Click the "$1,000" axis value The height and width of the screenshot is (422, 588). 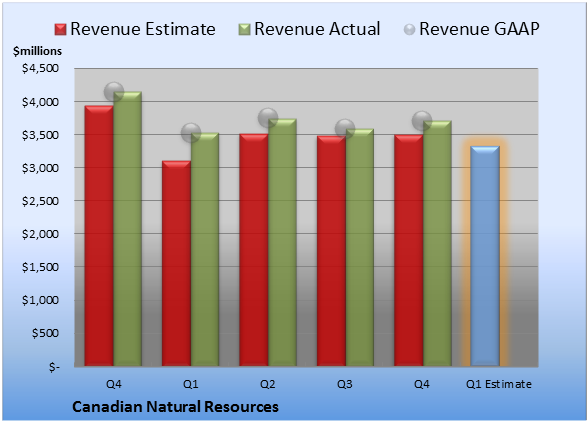click(x=40, y=300)
